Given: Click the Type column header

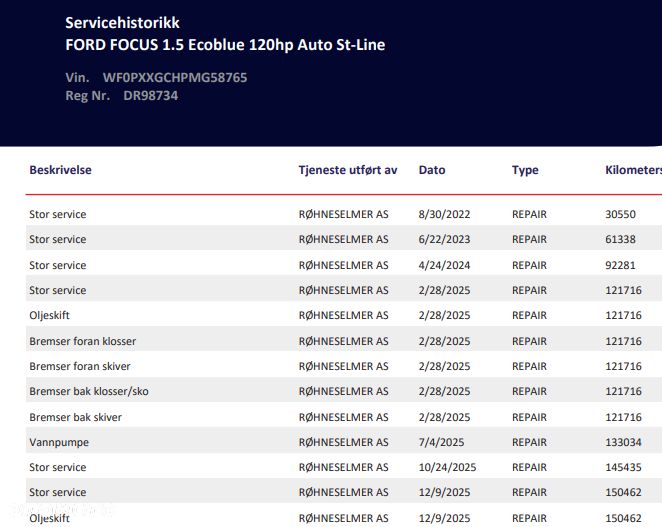Looking at the screenshot, I should pos(525,170).
